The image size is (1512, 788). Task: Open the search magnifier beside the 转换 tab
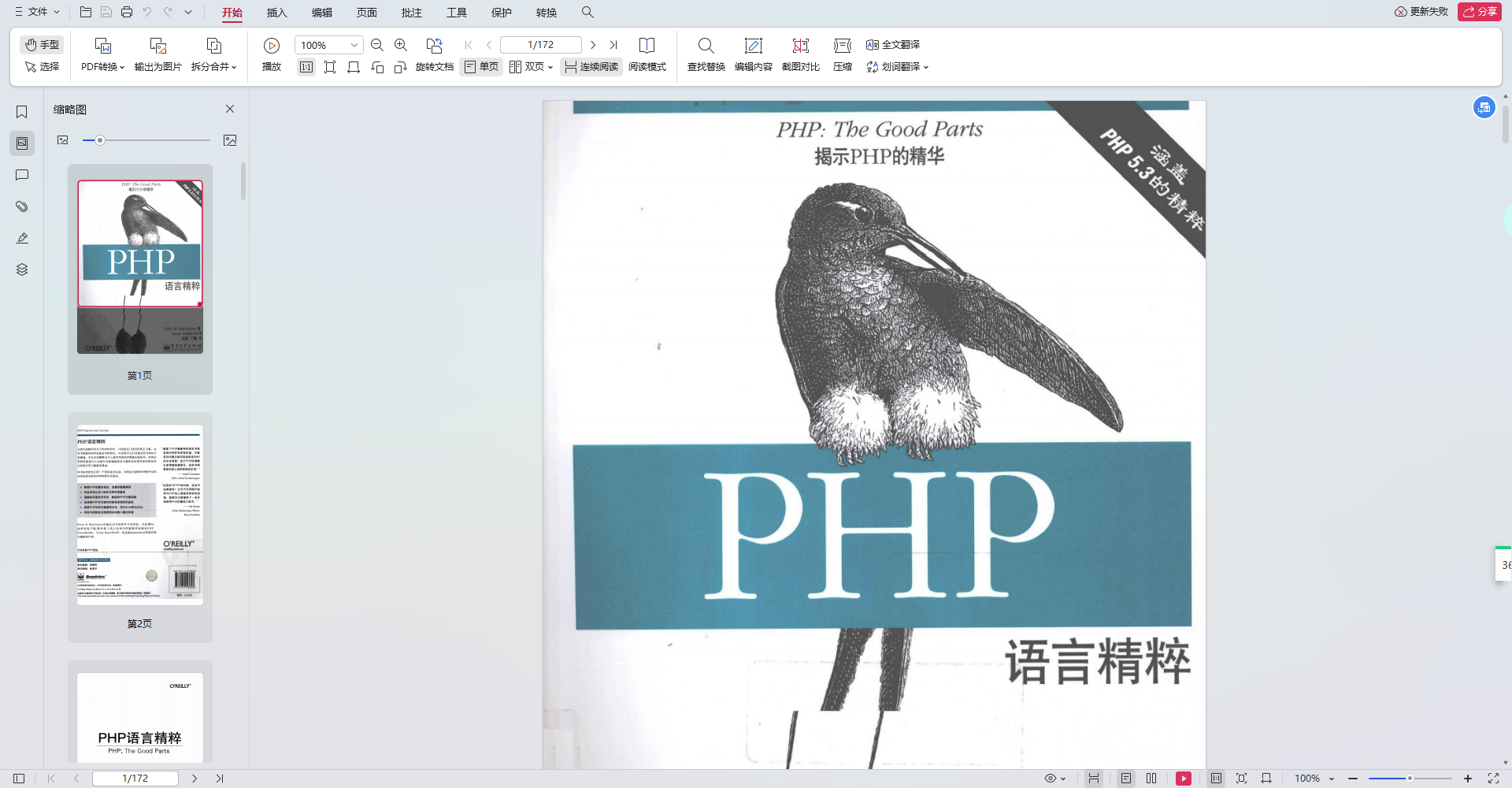tap(587, 12)
